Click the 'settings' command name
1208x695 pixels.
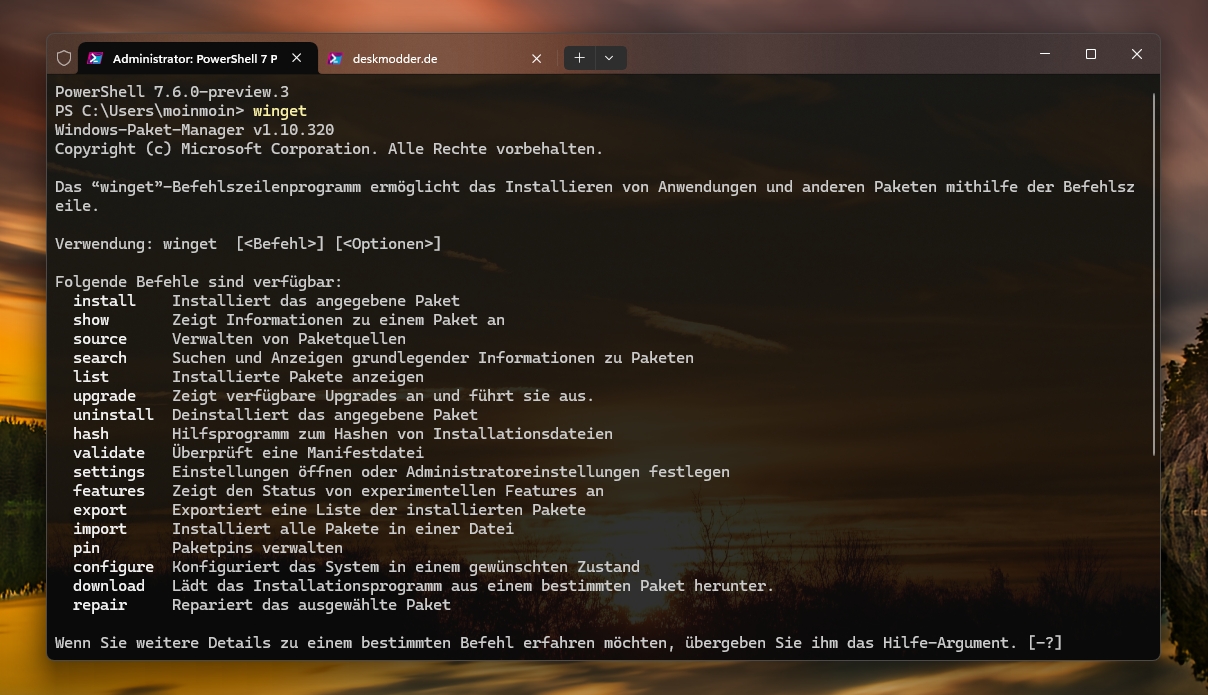point(109,472)
